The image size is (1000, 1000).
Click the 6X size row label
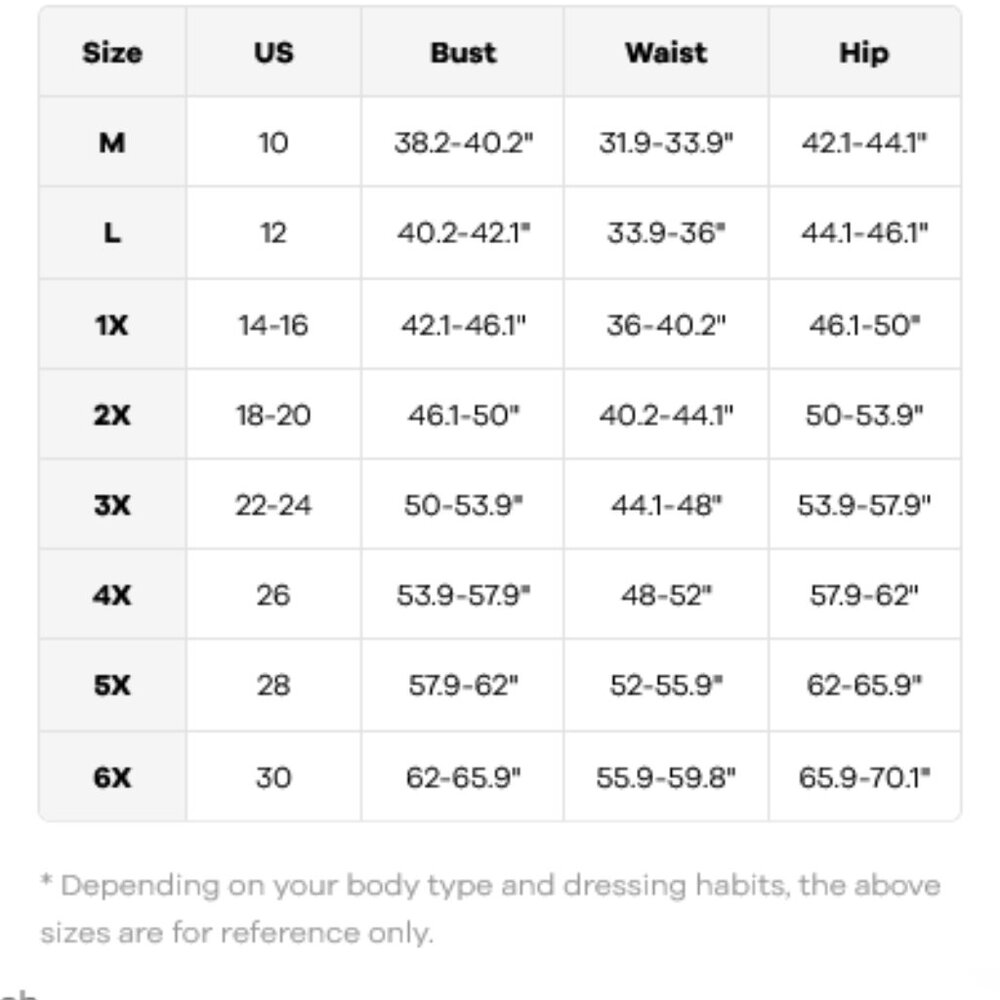click(112, 777)
